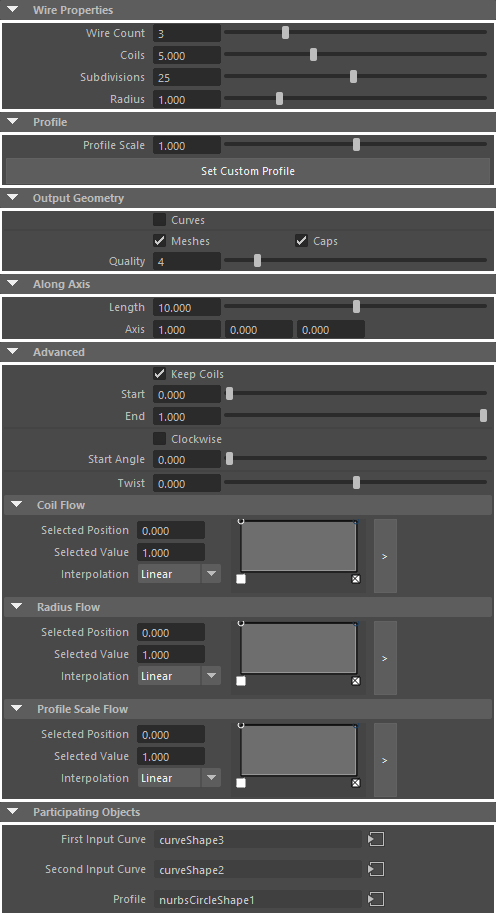Viewport: 496px width, 913px height.
Task: Toggle the Clockwise checkbox
Action: coord(160,438)
